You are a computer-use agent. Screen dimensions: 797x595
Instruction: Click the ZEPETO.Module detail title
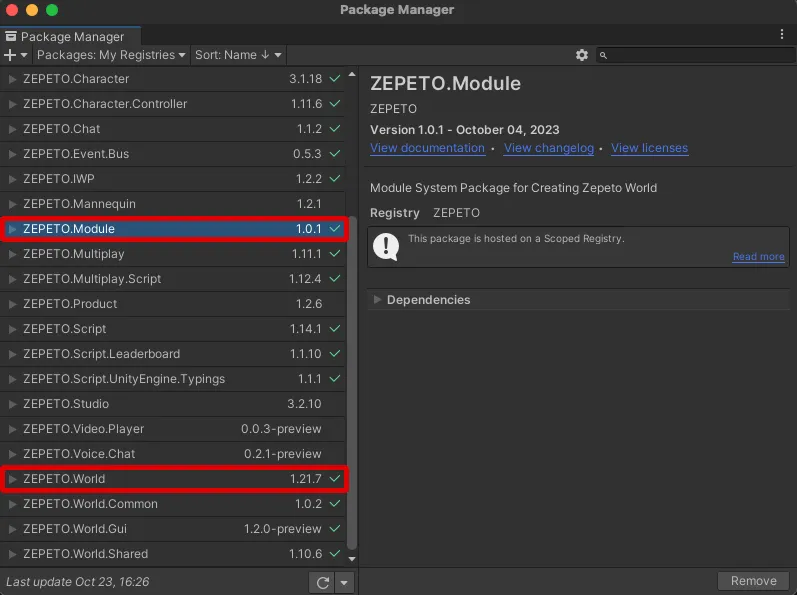point(445,84)
